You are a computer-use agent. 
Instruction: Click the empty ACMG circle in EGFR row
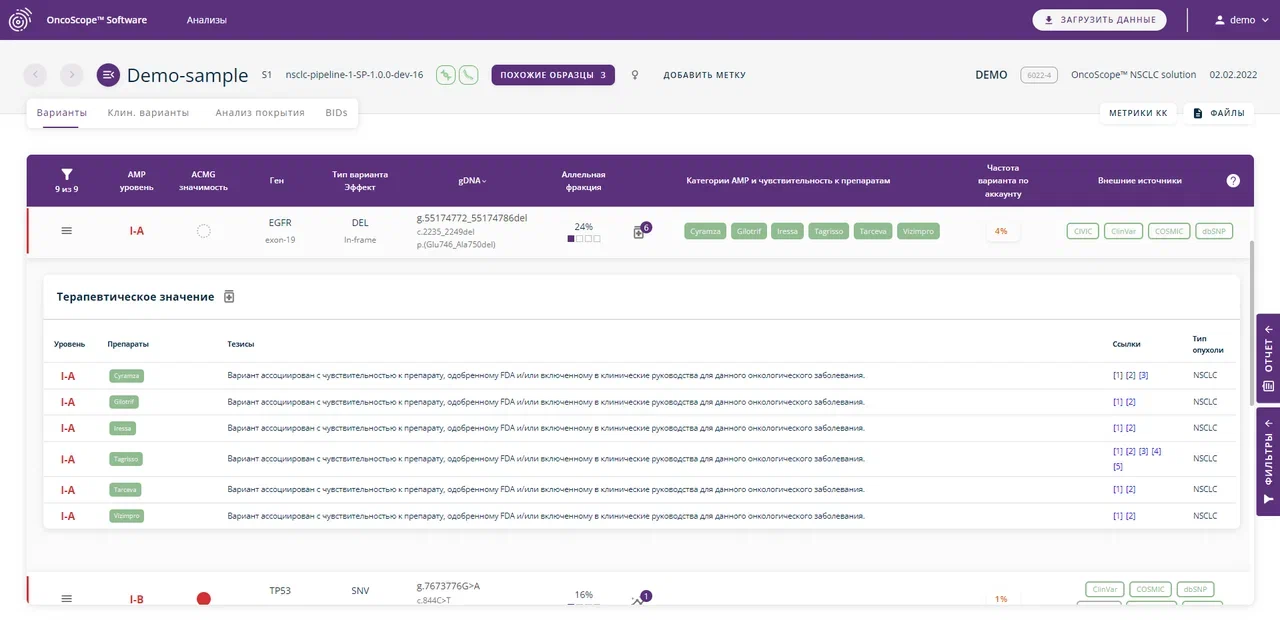point(204,231)
